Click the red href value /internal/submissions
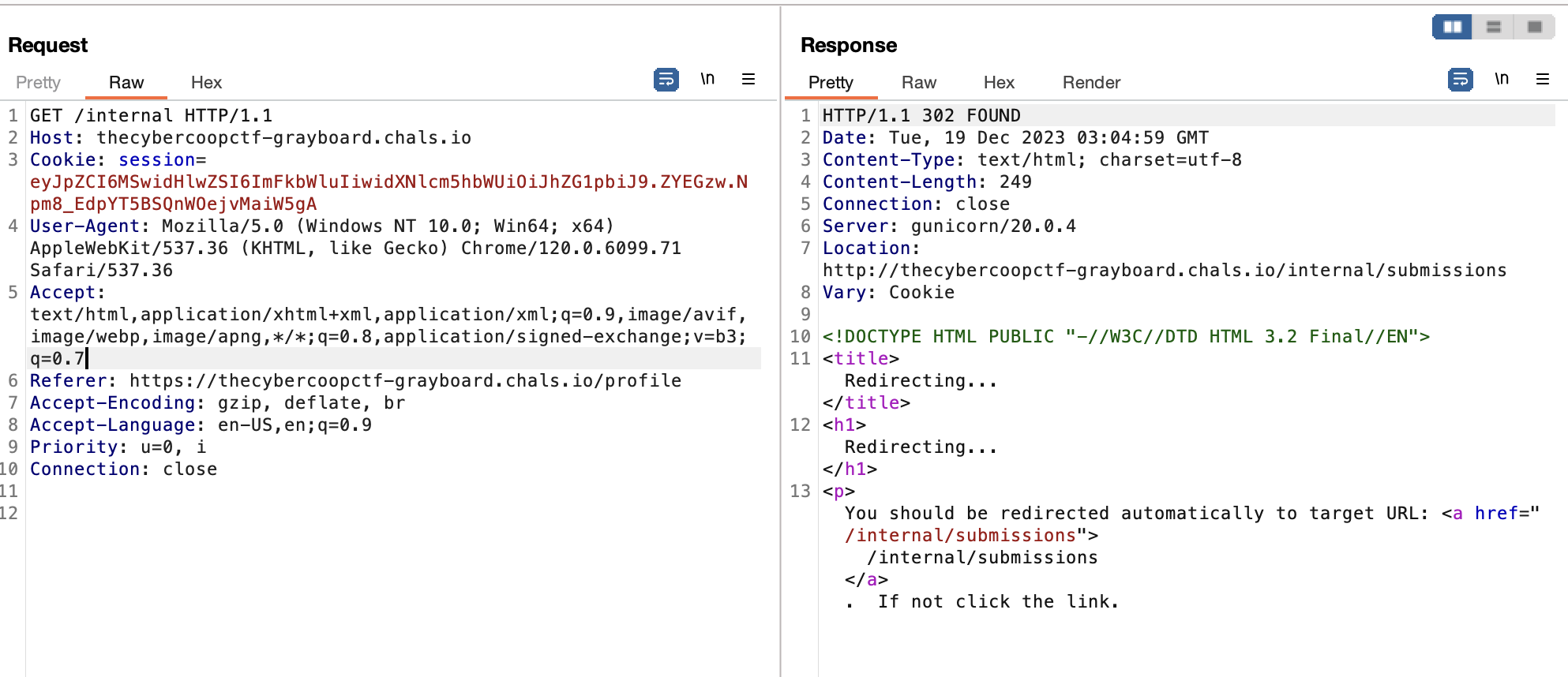The width and height of the screenshot is (1568, 677). coord(960,535)
